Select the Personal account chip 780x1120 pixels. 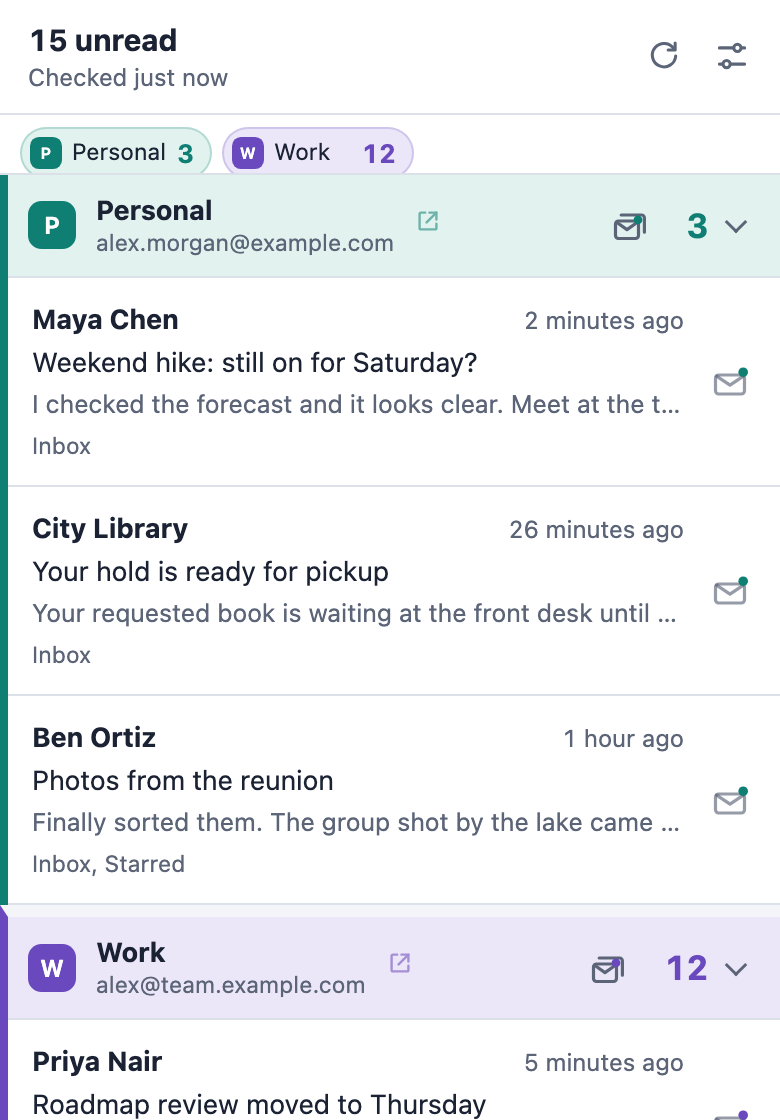pos(116,152)
